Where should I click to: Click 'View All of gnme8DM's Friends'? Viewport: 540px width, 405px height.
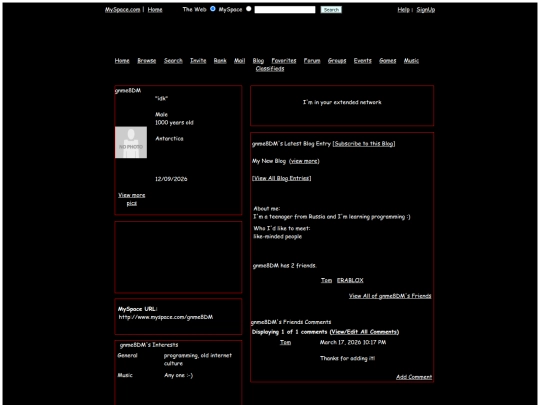coord(390,296)
